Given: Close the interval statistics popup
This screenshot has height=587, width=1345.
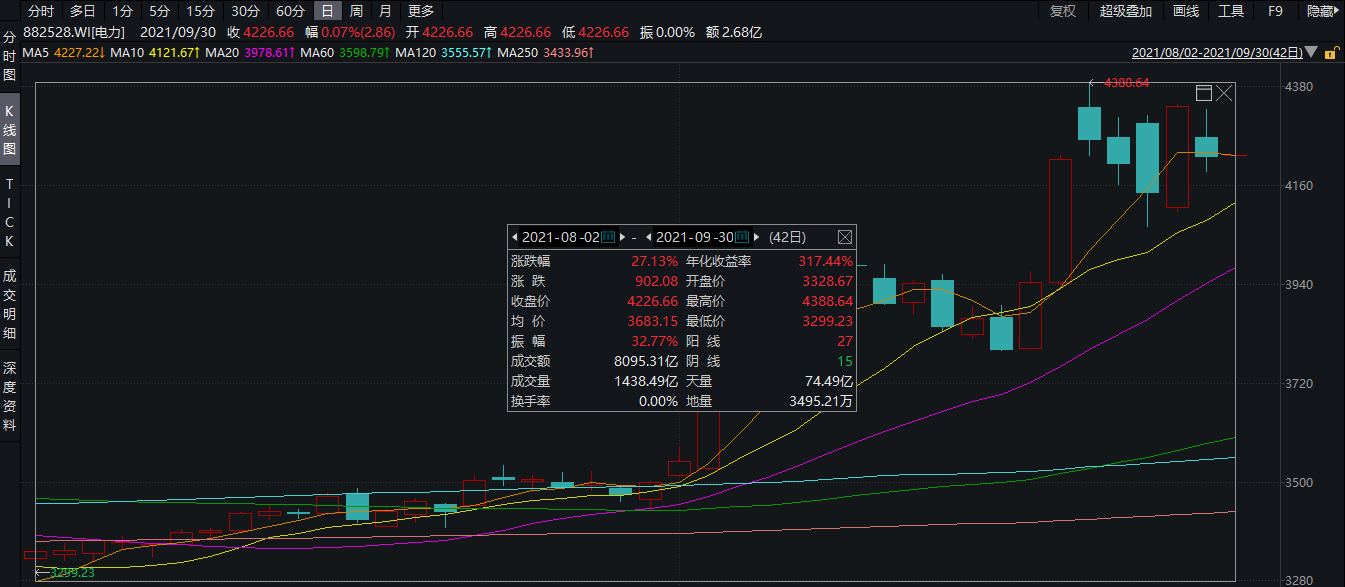Looking at the screenshot, I should 844,237.
